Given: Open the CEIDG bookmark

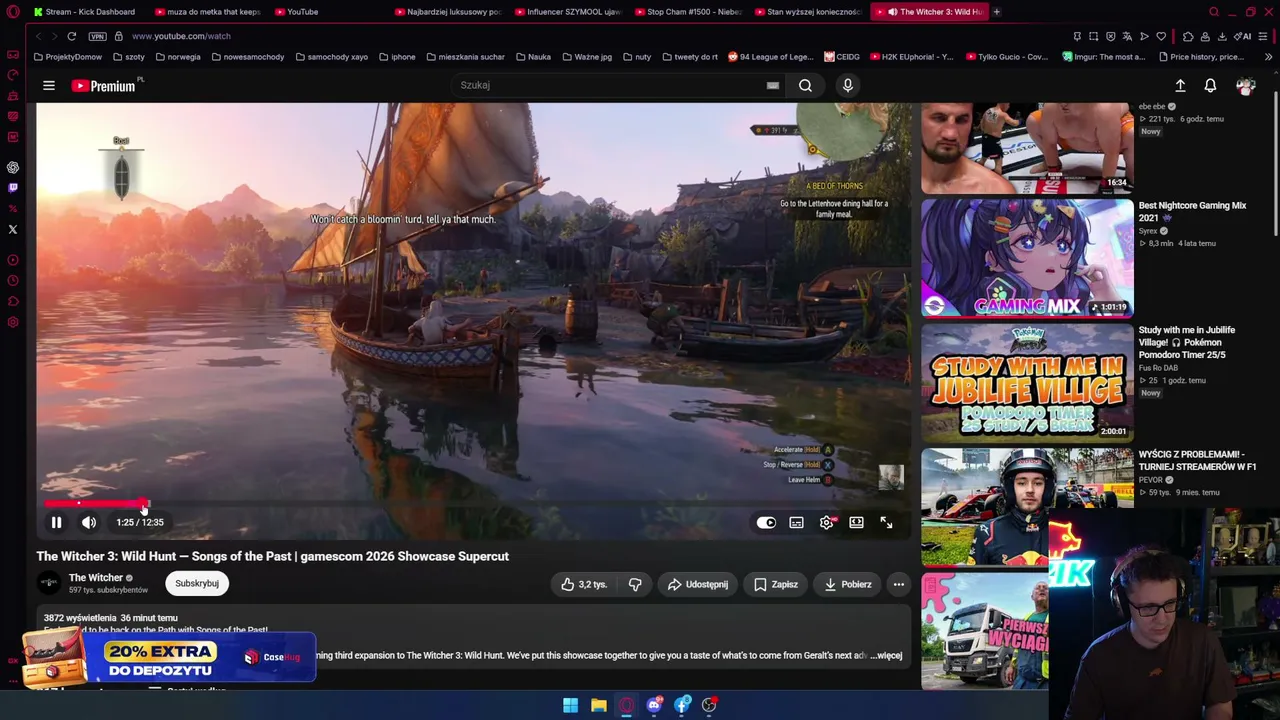Looking at the screenshot, I should click(x=841, y=57).
